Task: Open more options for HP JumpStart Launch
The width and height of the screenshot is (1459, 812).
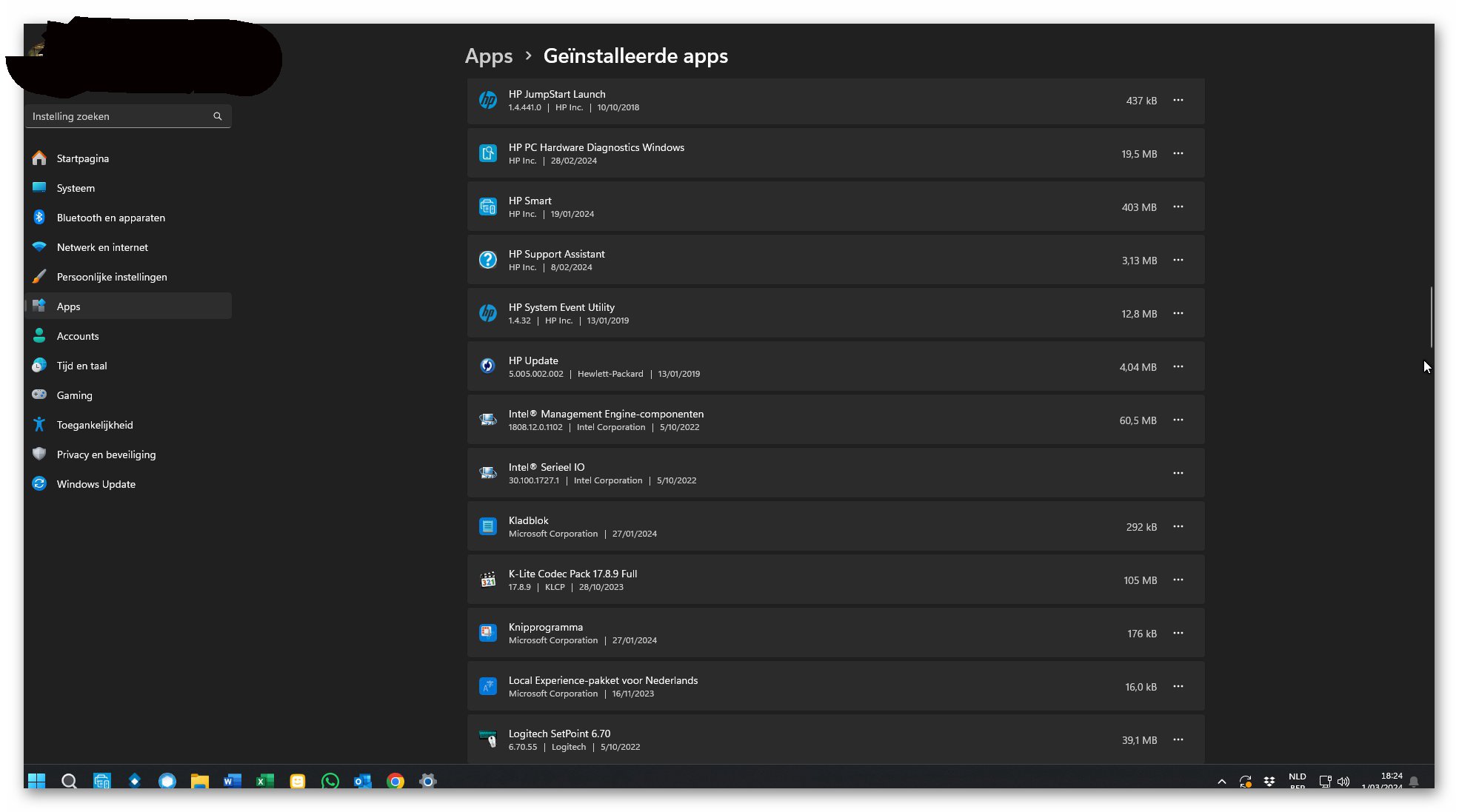Action: click(x=1178, y=101)
